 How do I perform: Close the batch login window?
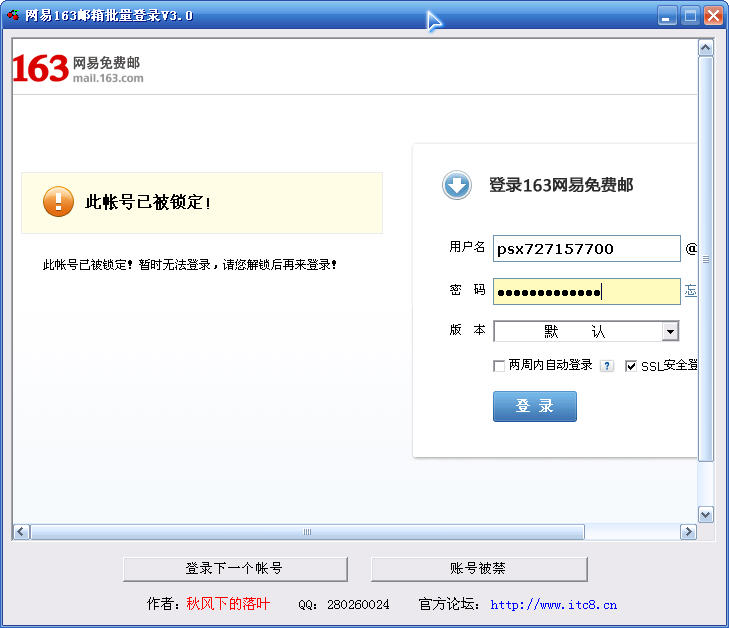coord(713,16)
